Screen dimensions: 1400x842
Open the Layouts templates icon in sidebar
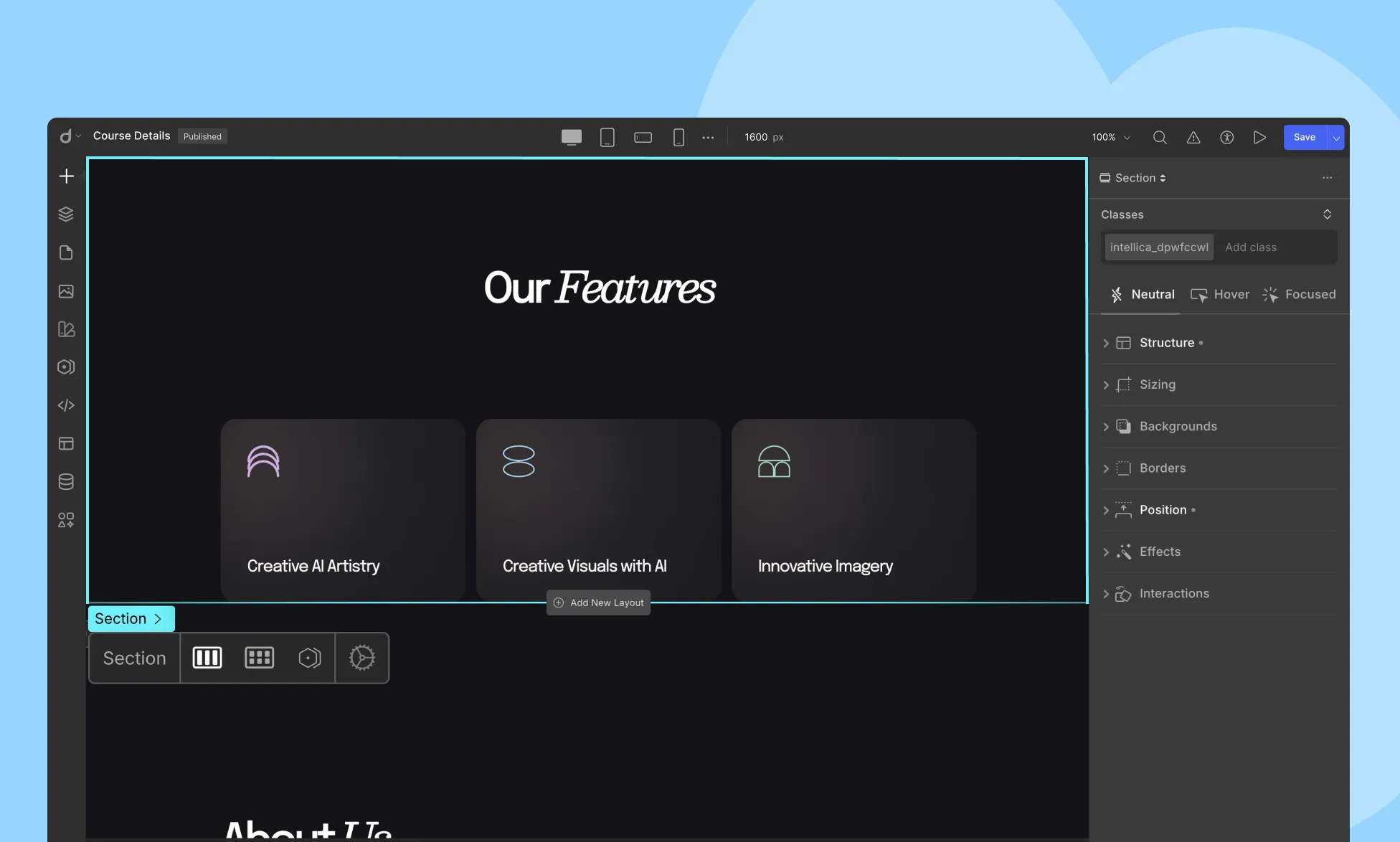pos(66,443)
